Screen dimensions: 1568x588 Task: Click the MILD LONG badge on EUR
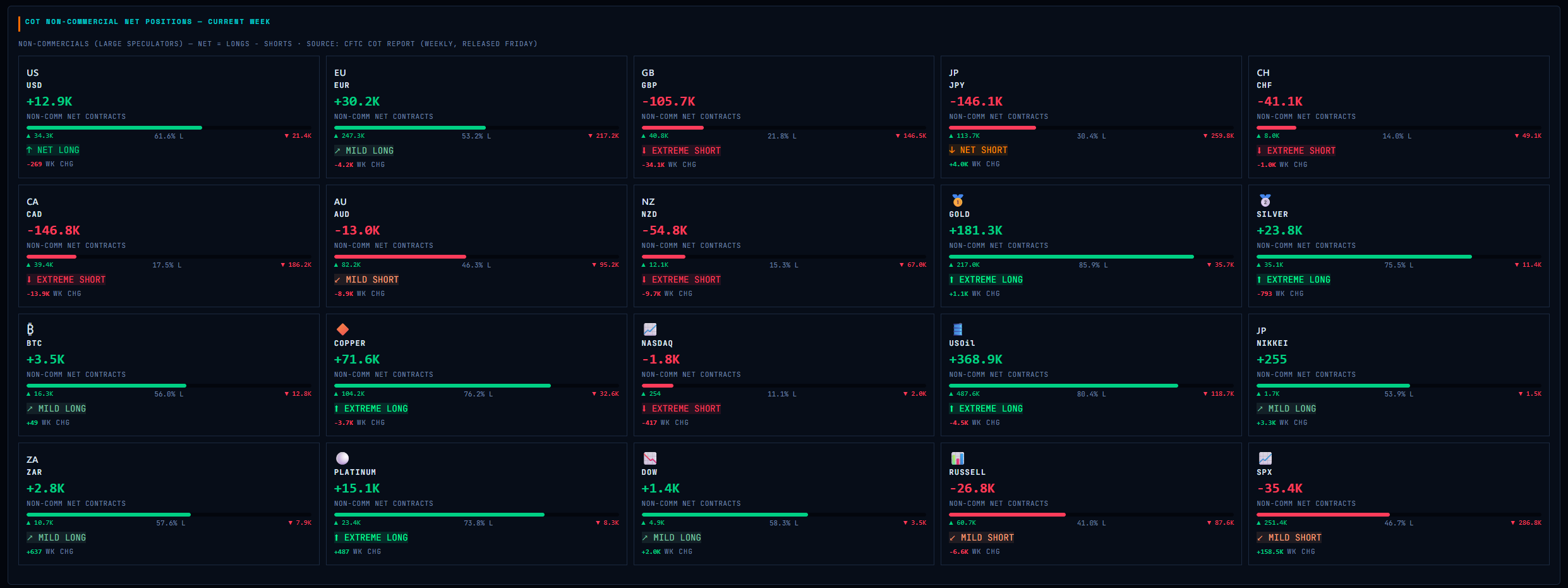(x=364, y=150)
